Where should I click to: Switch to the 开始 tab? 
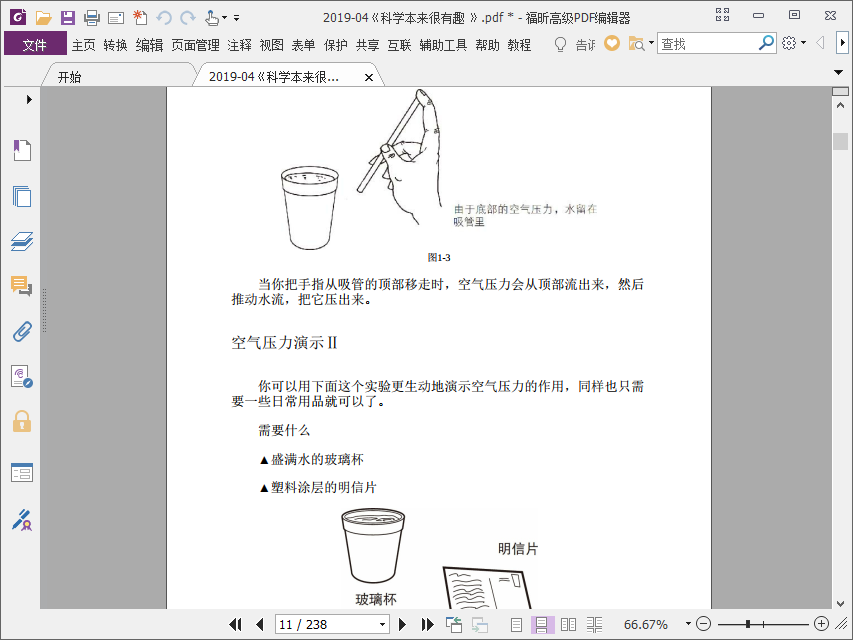[70, 77]
